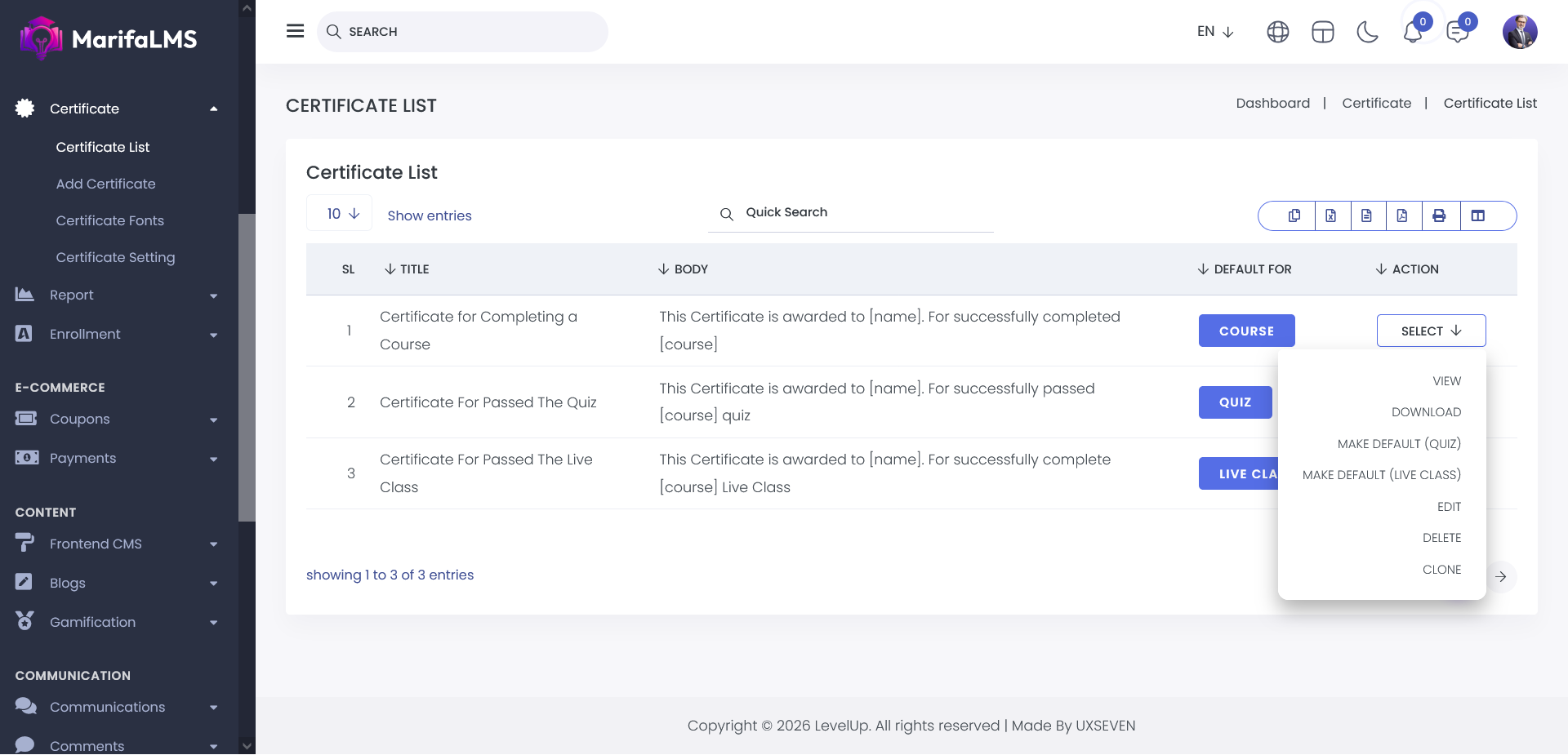Select Make Default (Quiz) menu option
This screenshot has width=1568, height=755.
point(1398,444)
